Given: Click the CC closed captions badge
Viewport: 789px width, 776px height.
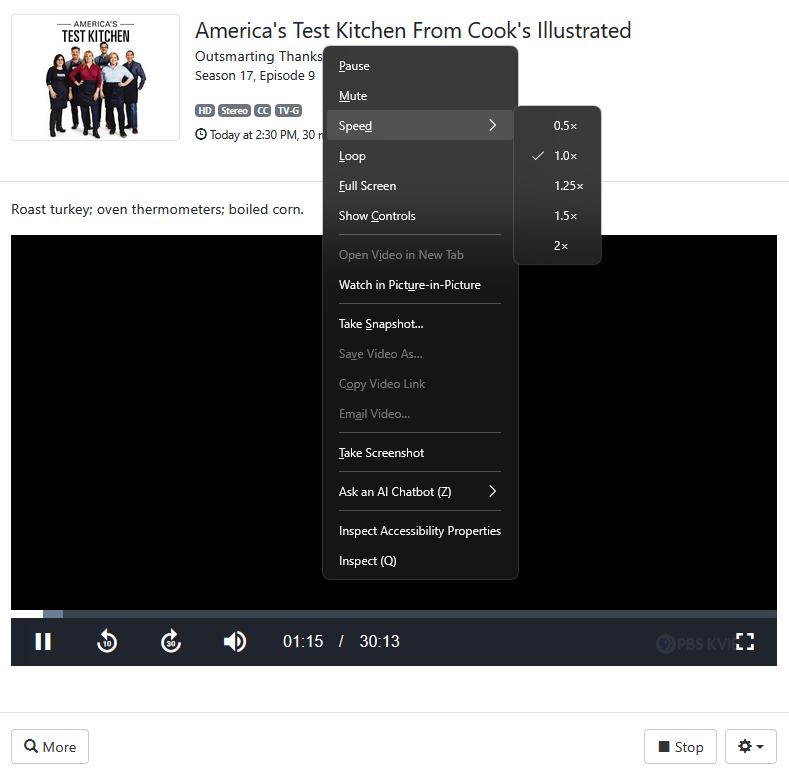Looking at the screenshot, I should click(x=263, y=111).
